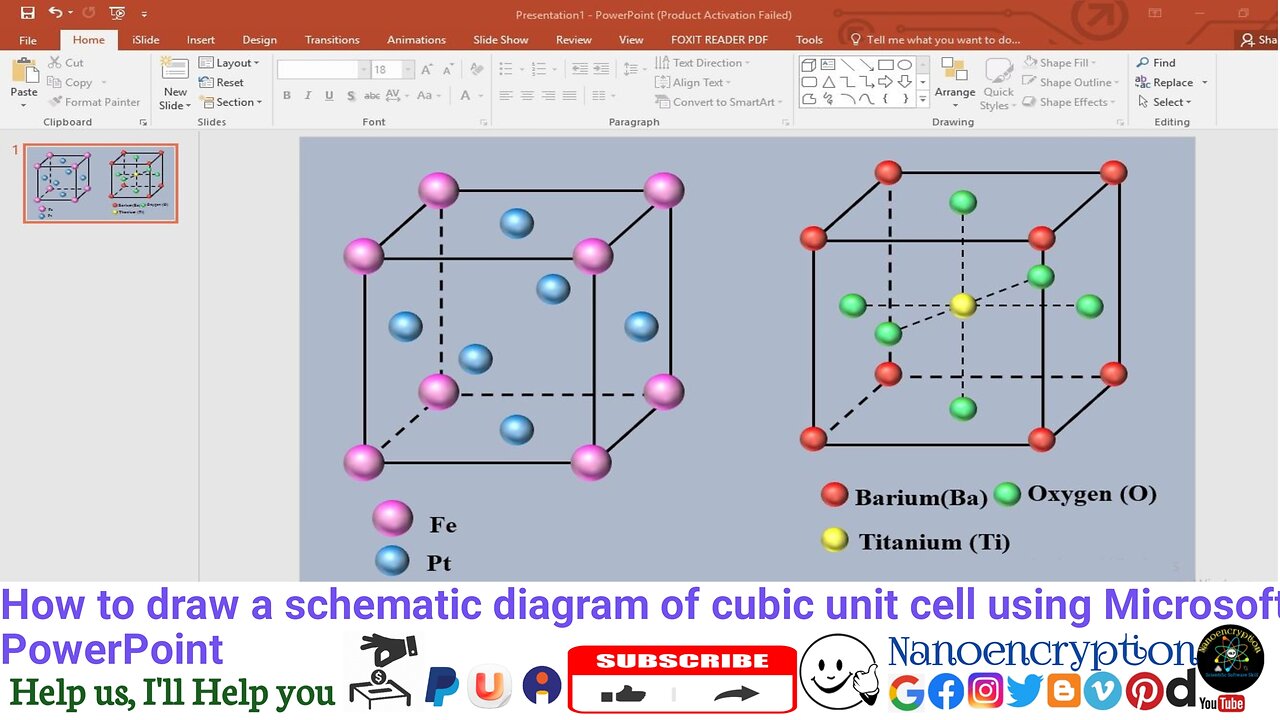The height and width of the screenshot is (720, 1280).
Task: Select the right arrow block shape
Action: click(x=885, y=82)
